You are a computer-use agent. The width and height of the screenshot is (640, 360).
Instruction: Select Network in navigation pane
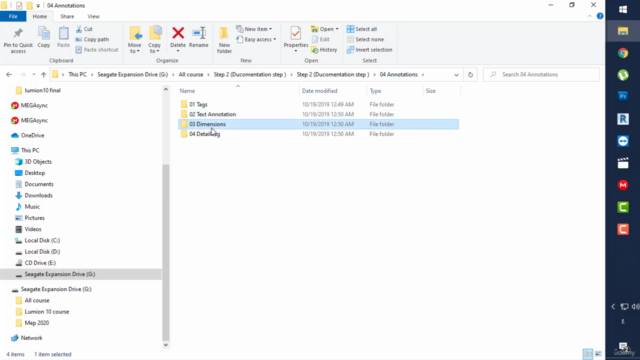(31, 338)
